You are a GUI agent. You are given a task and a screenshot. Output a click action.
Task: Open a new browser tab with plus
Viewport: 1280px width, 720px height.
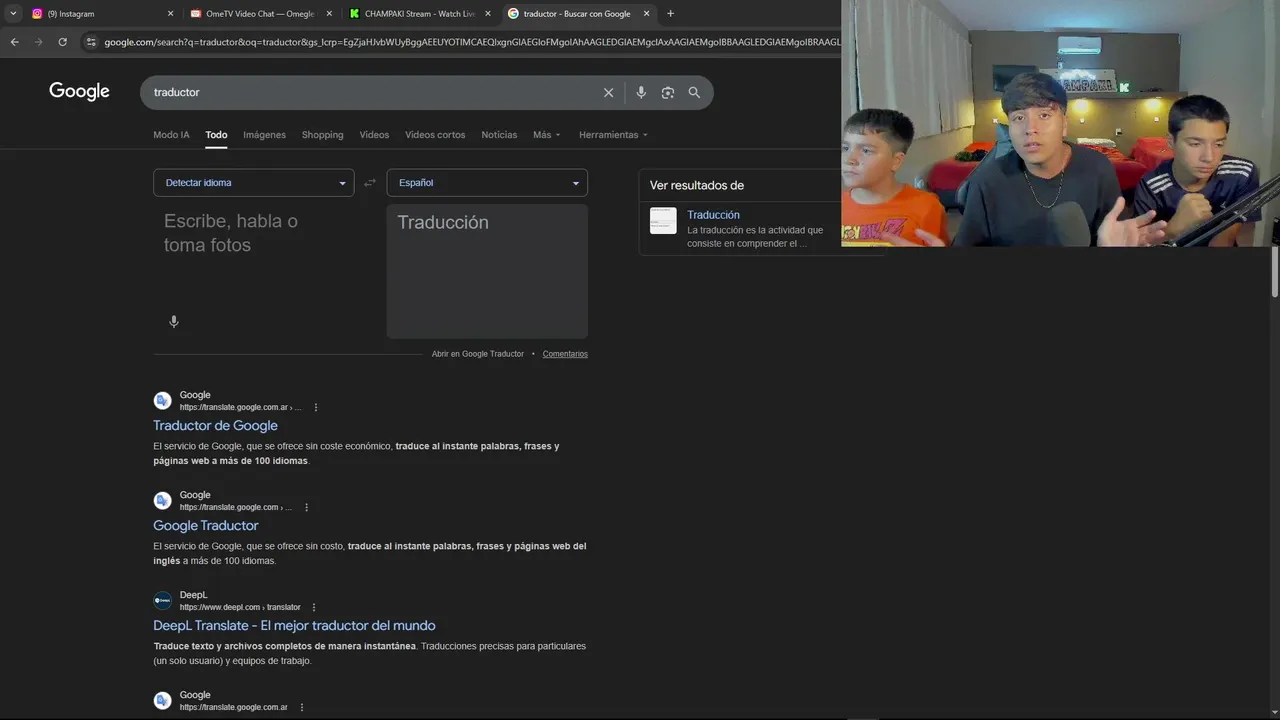click(670, 14)
